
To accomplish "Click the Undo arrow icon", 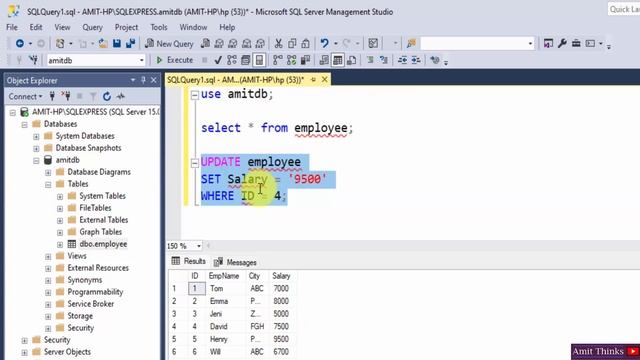I will tap(324, 43).
